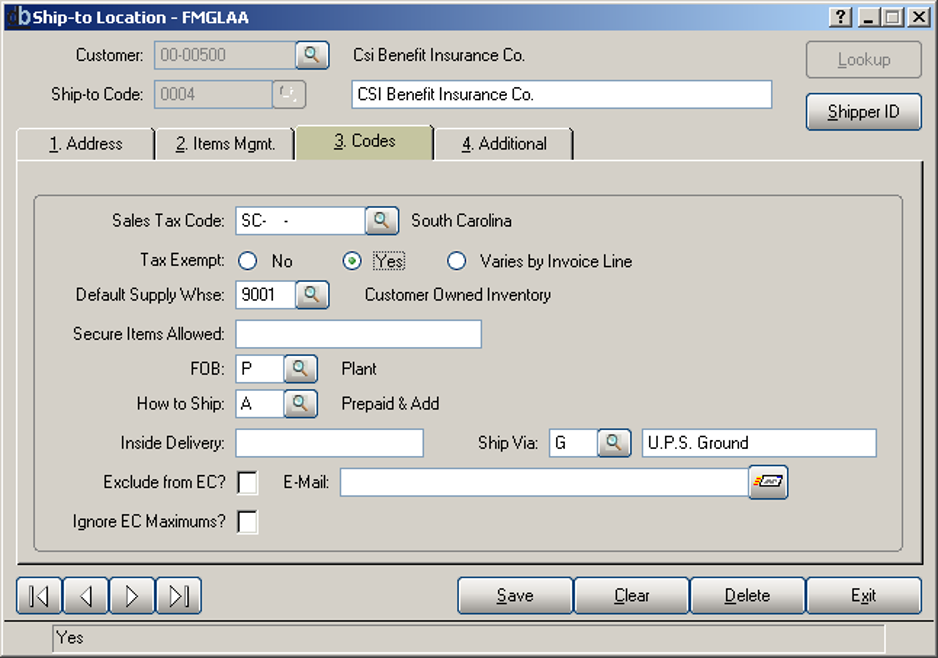Image resolution: width=938 pixels, height=658 pixels.
Task: Click the Customer Owned Inventory text
Action: point(458,295)
